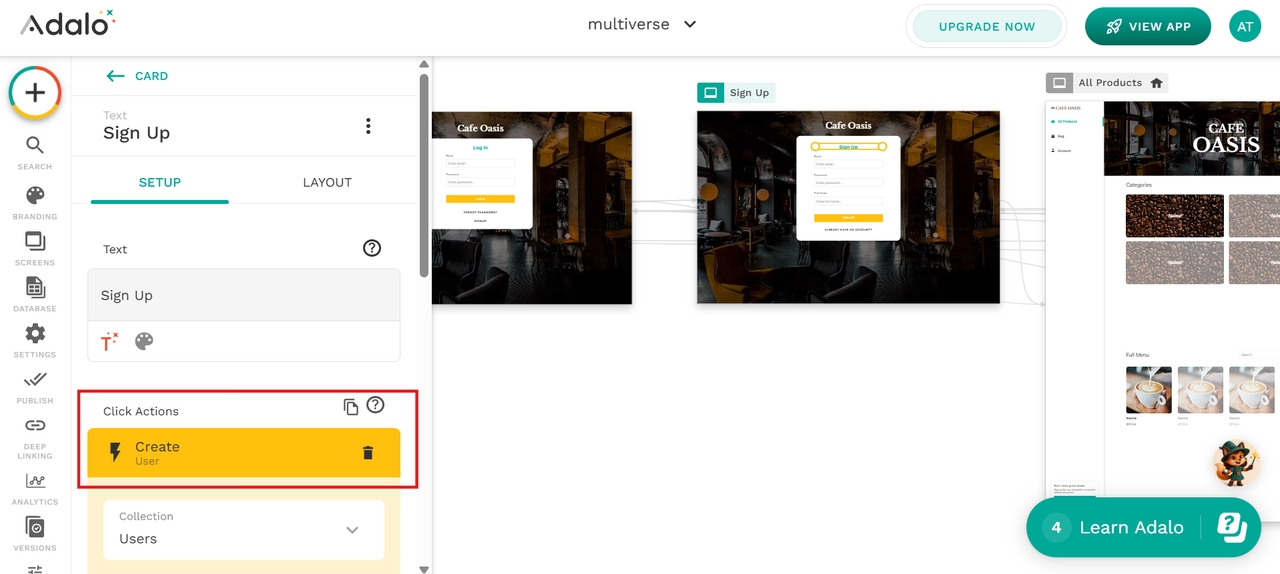
Task: Open the three-dot menu for Sign Up text
Action: [368, 126]
